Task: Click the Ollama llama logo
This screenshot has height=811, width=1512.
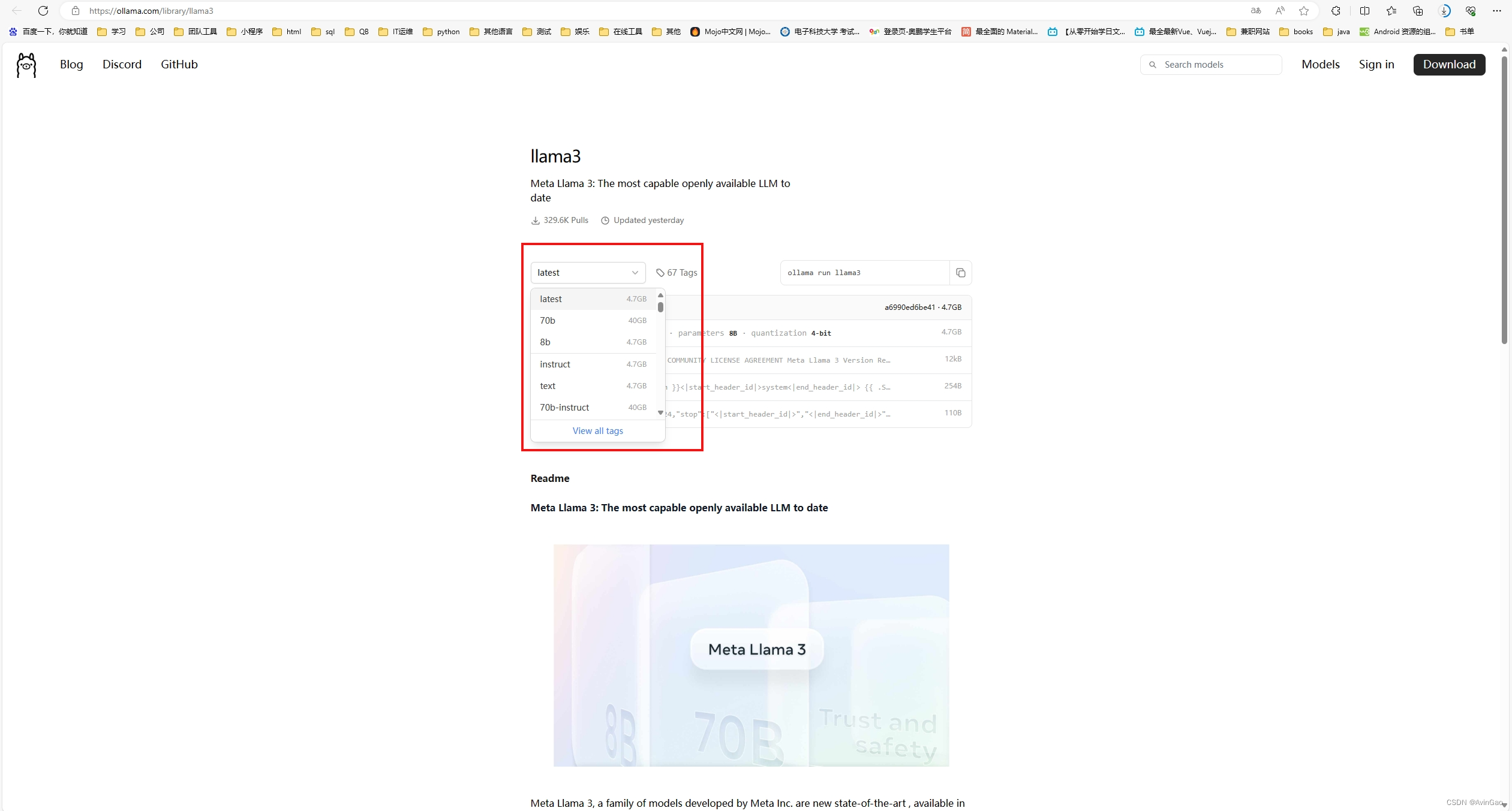Action: tap(26, 65)
